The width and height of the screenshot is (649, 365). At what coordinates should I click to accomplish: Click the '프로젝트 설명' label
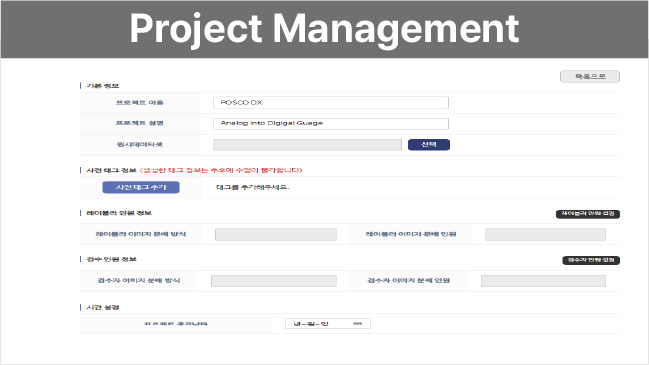click(139, 123)
